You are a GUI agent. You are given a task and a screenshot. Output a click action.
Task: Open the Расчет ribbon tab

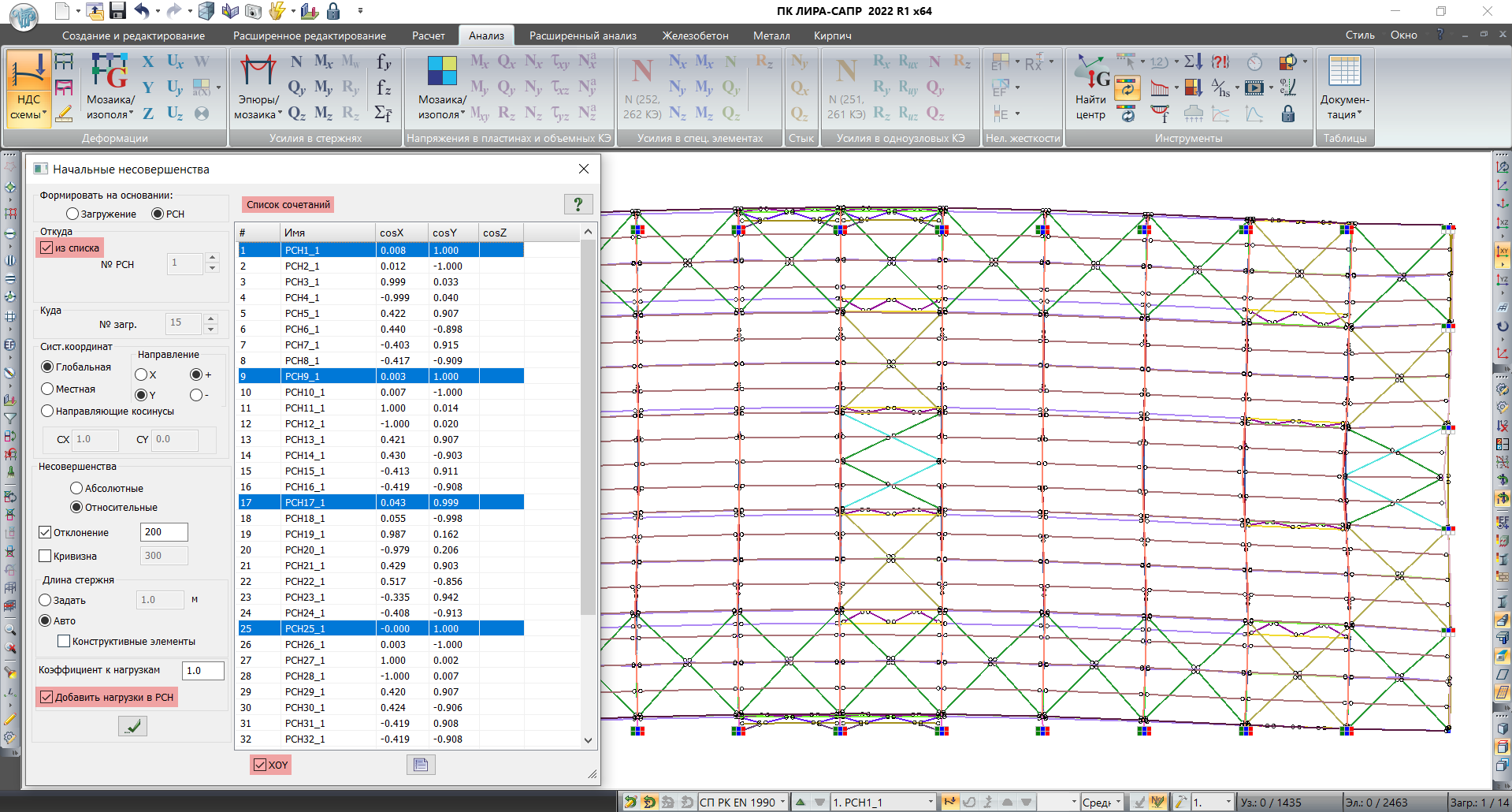click(428, 35)
